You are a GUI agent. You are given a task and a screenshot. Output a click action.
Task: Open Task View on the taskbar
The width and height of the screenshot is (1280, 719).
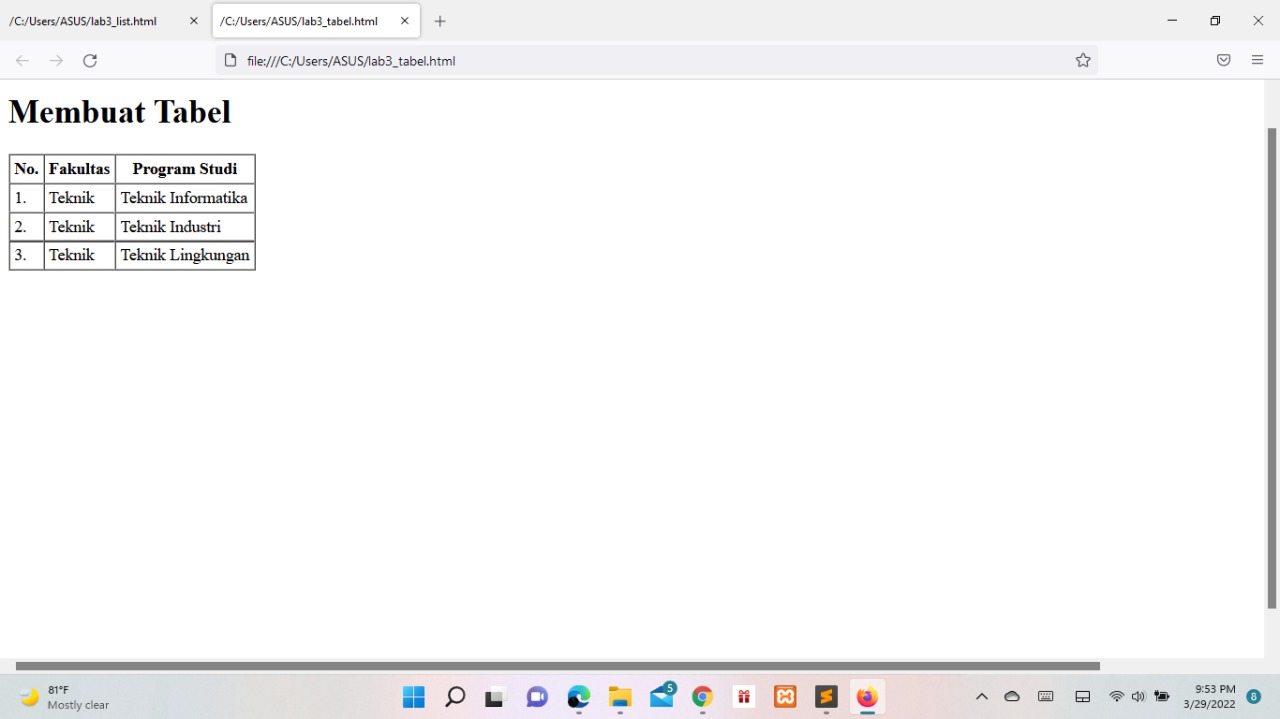pos(495,697)
